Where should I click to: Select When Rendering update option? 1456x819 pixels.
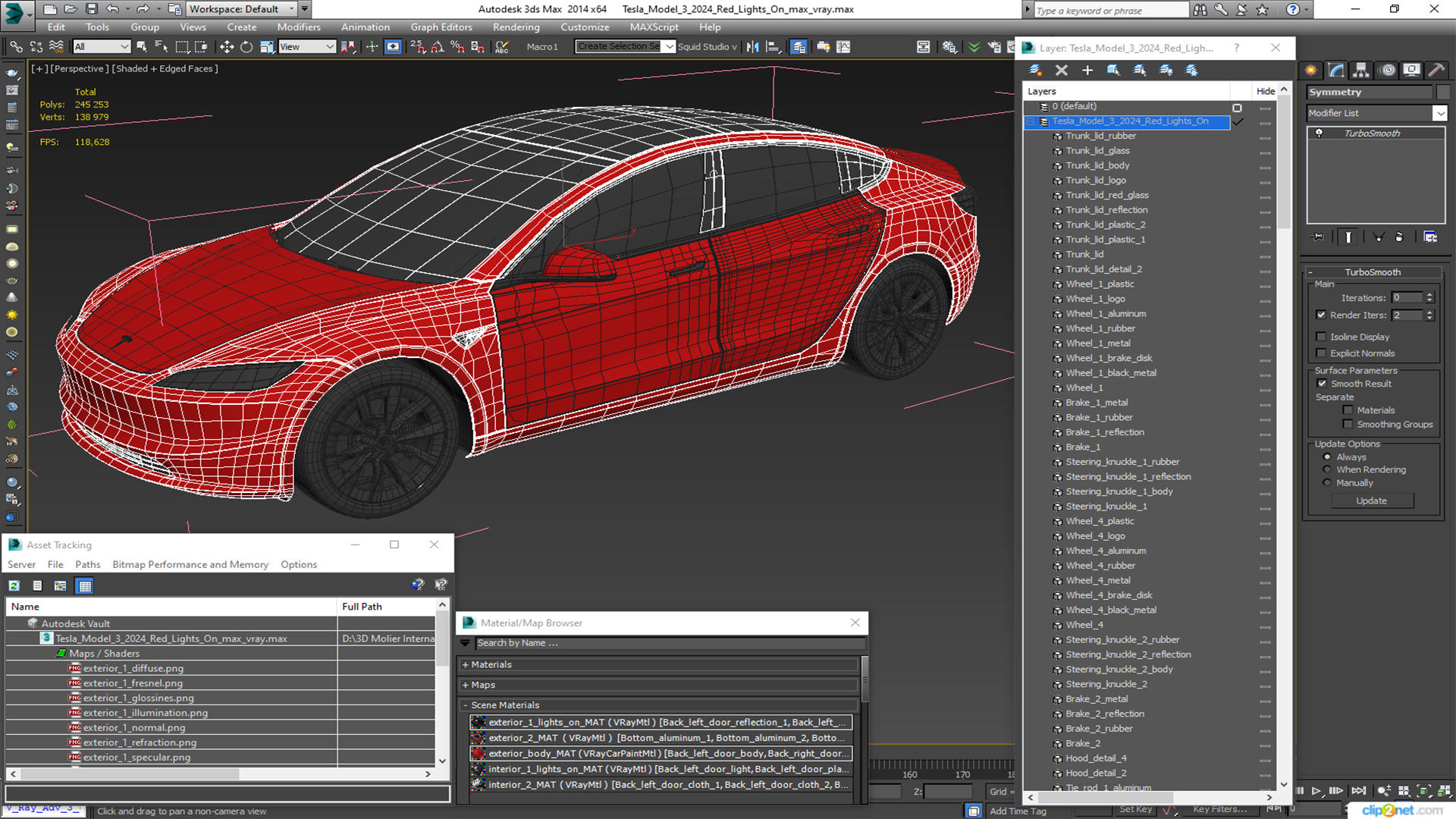tap(1327, 469)
